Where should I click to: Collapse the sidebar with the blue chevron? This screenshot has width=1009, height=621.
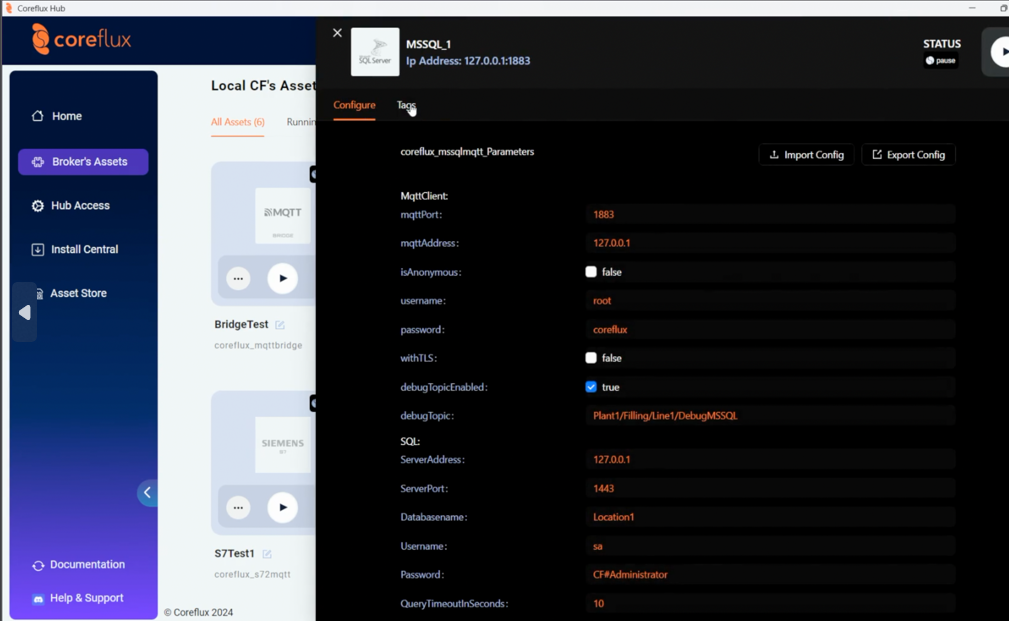tap(147, 492)
